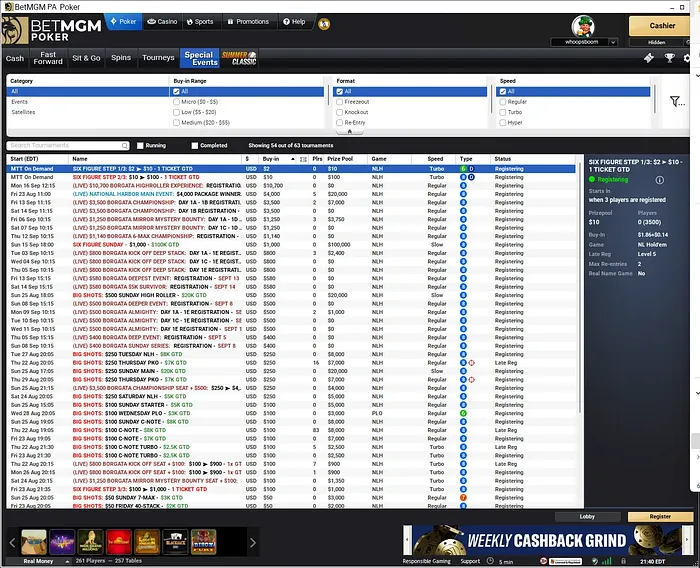Collapse the filter panel with the up arrow
Viewport: 700px width, 568px height.
350,132
